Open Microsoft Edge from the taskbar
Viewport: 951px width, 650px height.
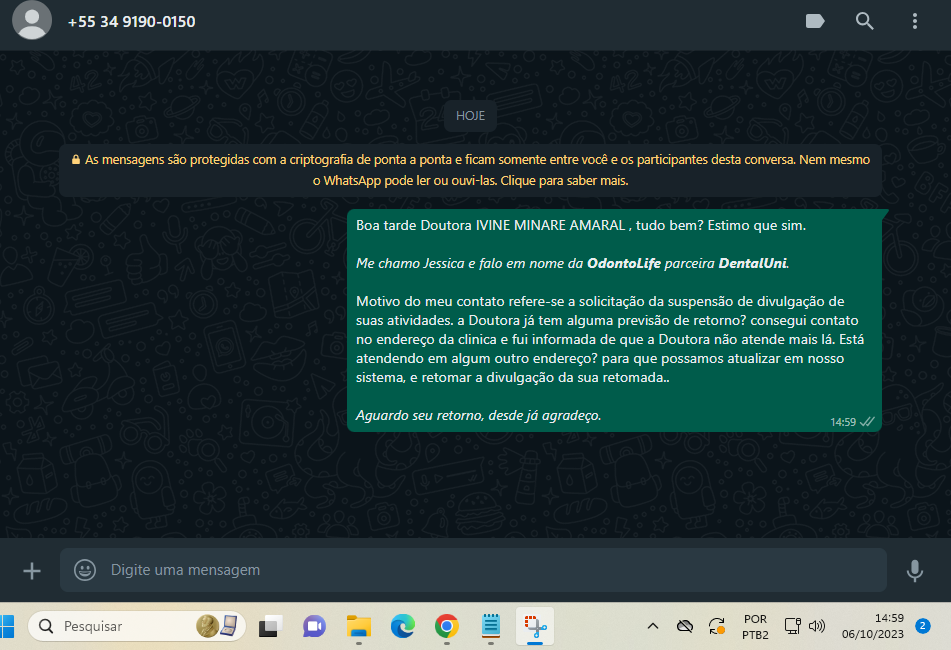(403, 626)
